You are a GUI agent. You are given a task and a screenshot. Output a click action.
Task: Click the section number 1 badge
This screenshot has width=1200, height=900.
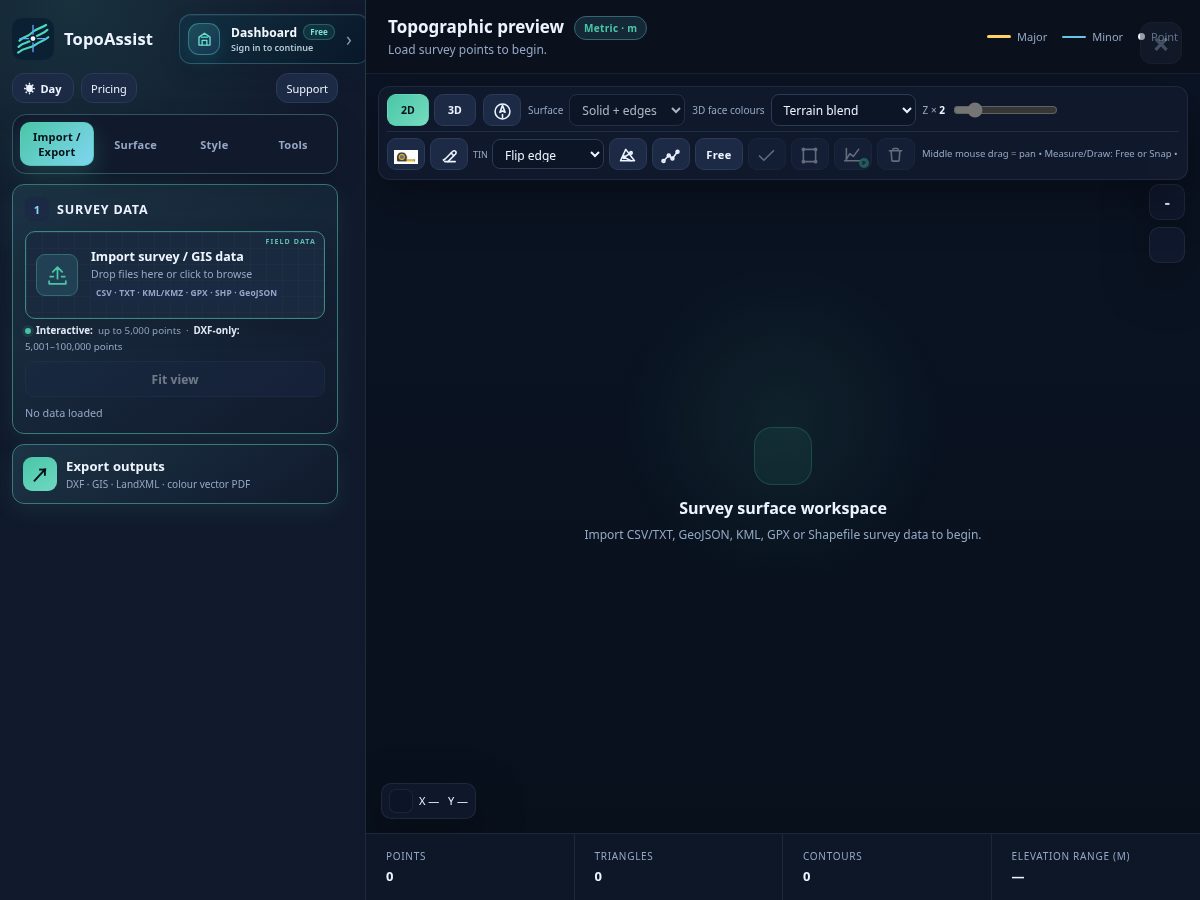point(37,209)
